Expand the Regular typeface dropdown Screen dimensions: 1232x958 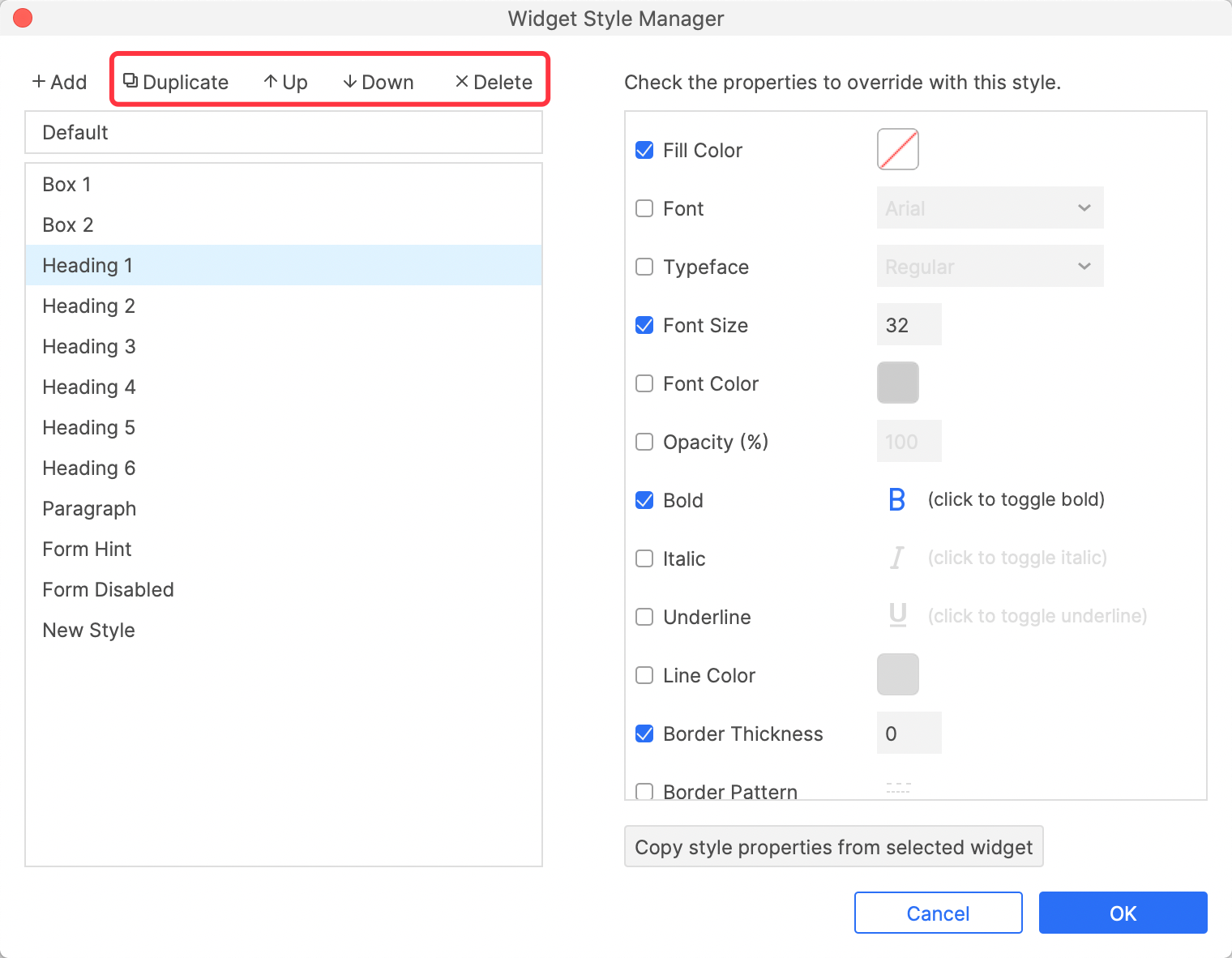click(990, 267)
